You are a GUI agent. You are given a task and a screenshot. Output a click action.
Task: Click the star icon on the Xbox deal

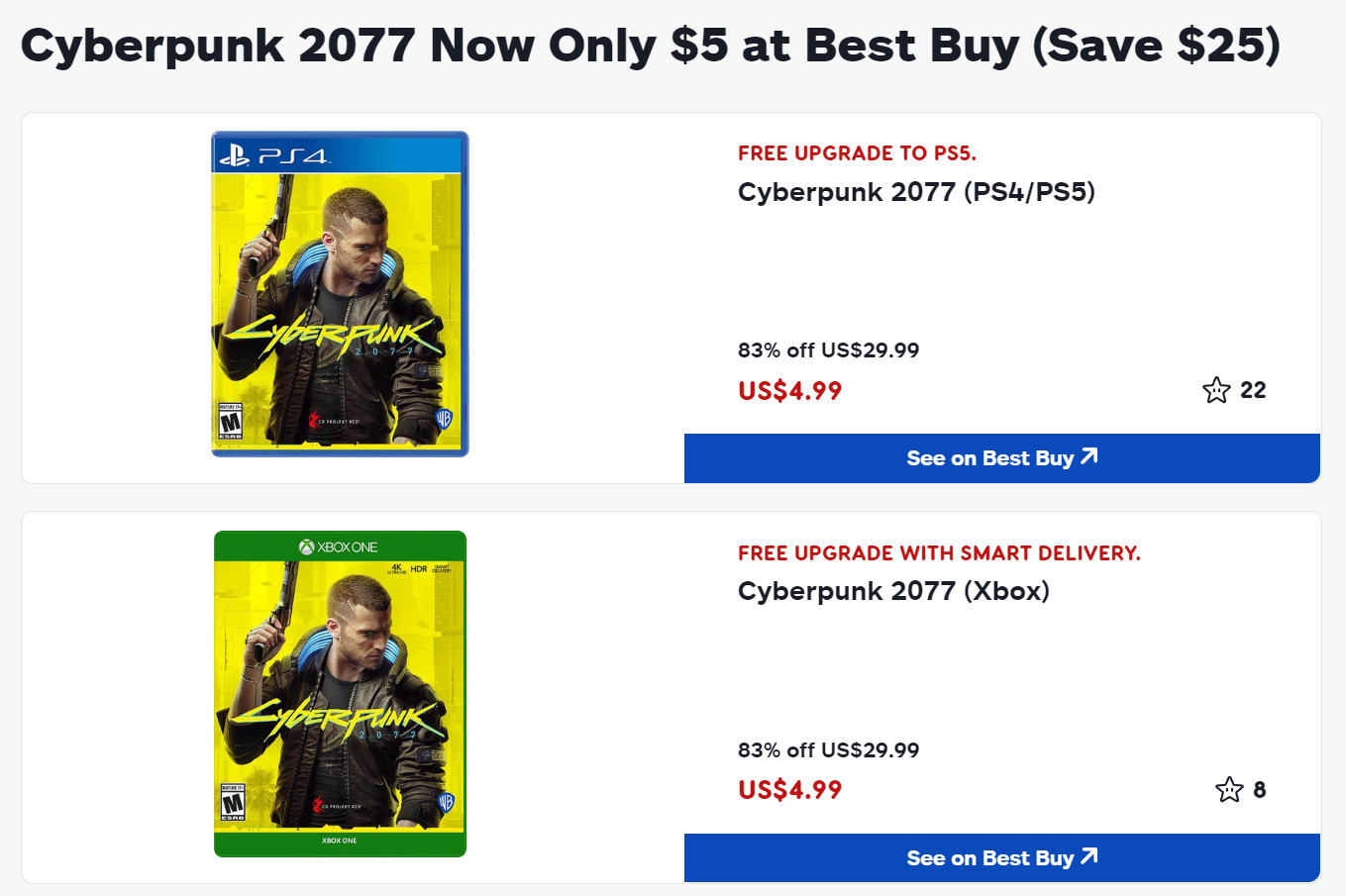click(1229, 790)
